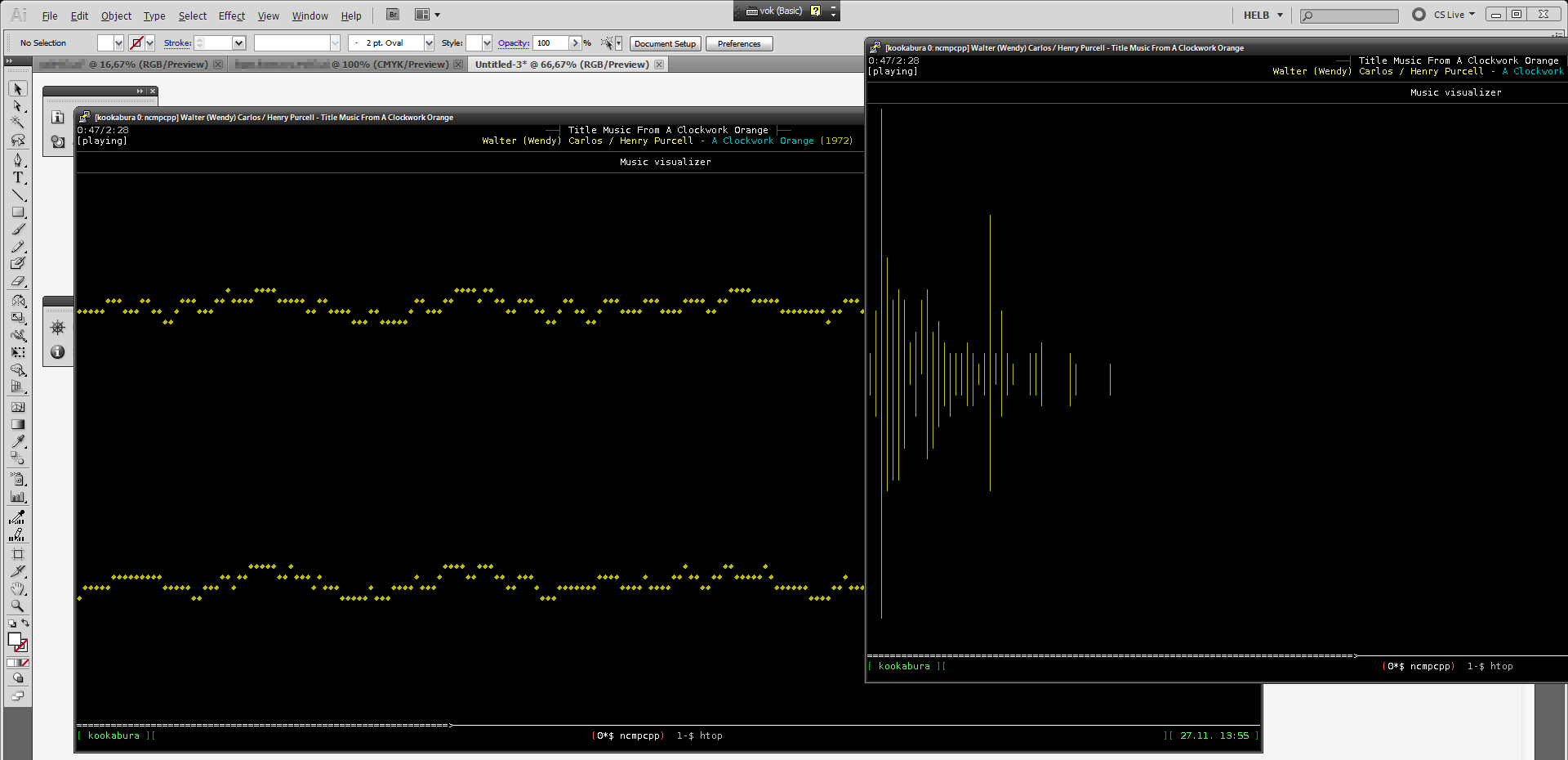Select the Gradient tool
The image size is (1568, 760).
coord(18,424)
